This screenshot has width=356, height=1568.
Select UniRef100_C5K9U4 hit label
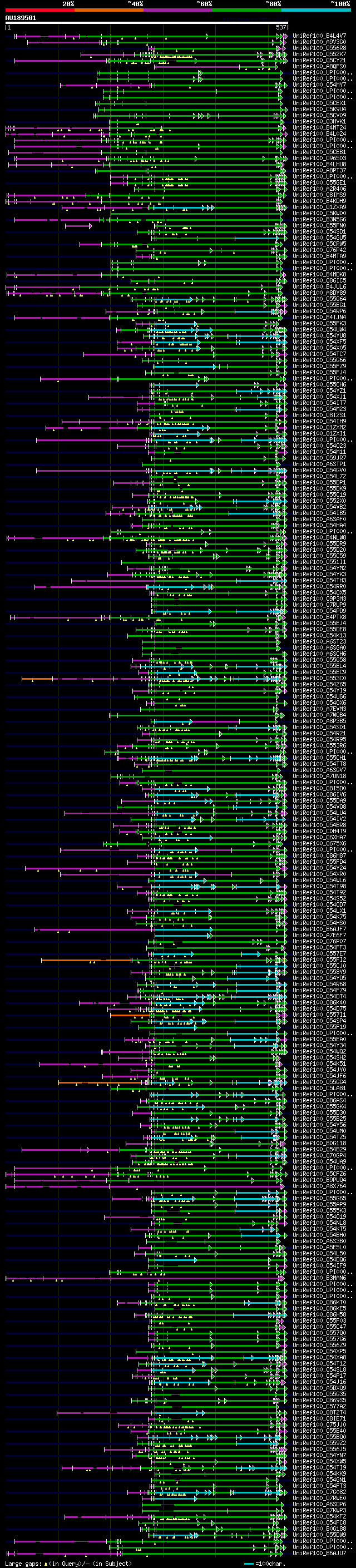click(319, 110)
